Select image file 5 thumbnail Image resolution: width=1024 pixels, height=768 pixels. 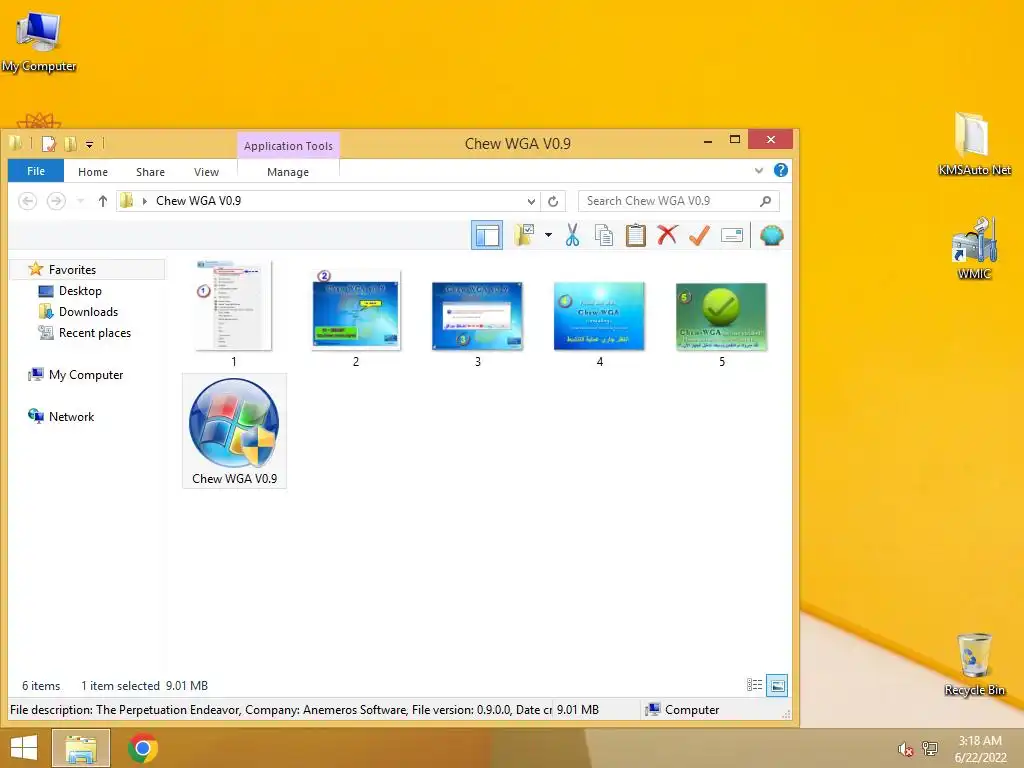(x=722, y=317)
